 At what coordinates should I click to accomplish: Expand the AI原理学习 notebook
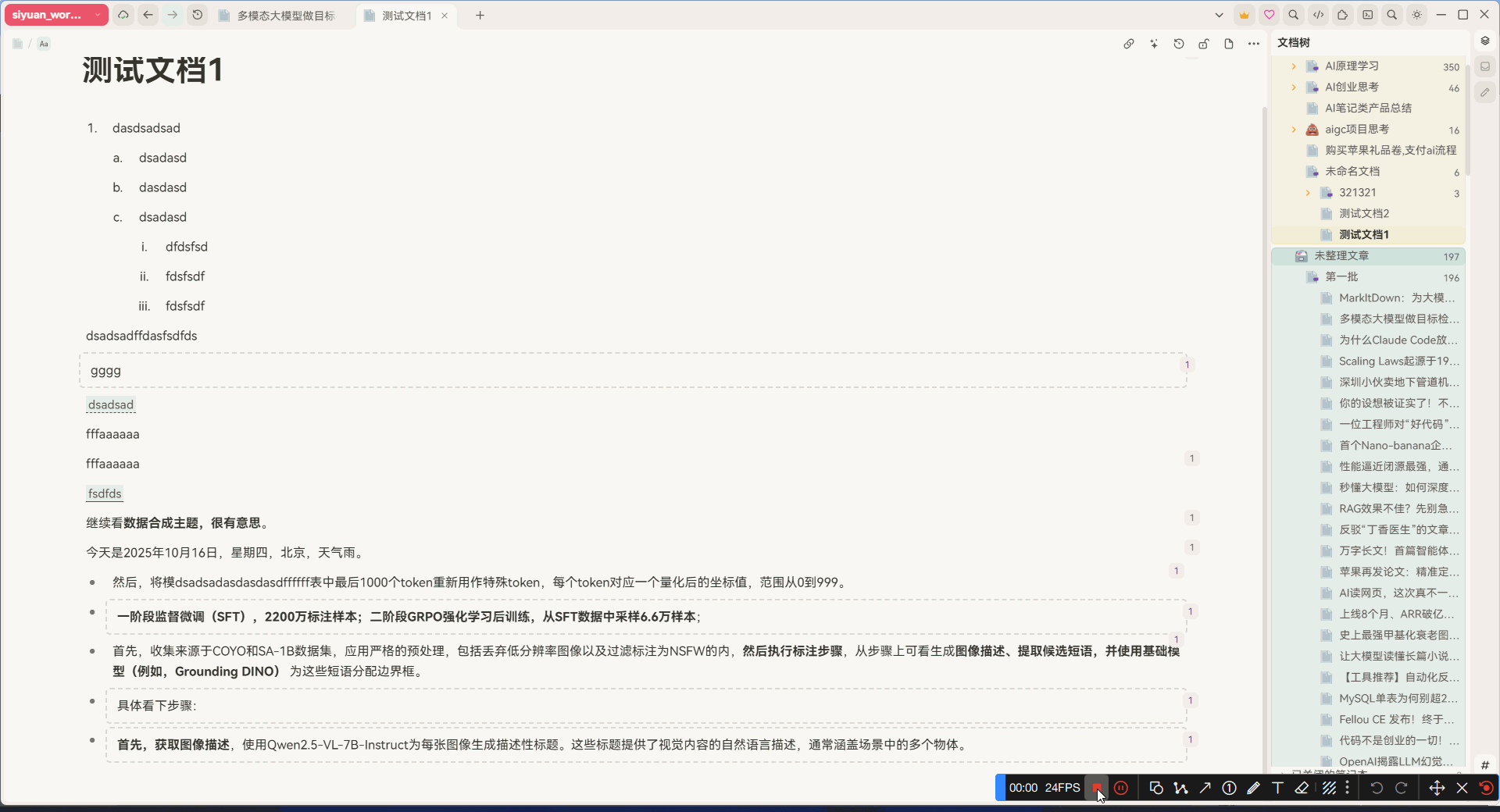[x=1294, y=66]
